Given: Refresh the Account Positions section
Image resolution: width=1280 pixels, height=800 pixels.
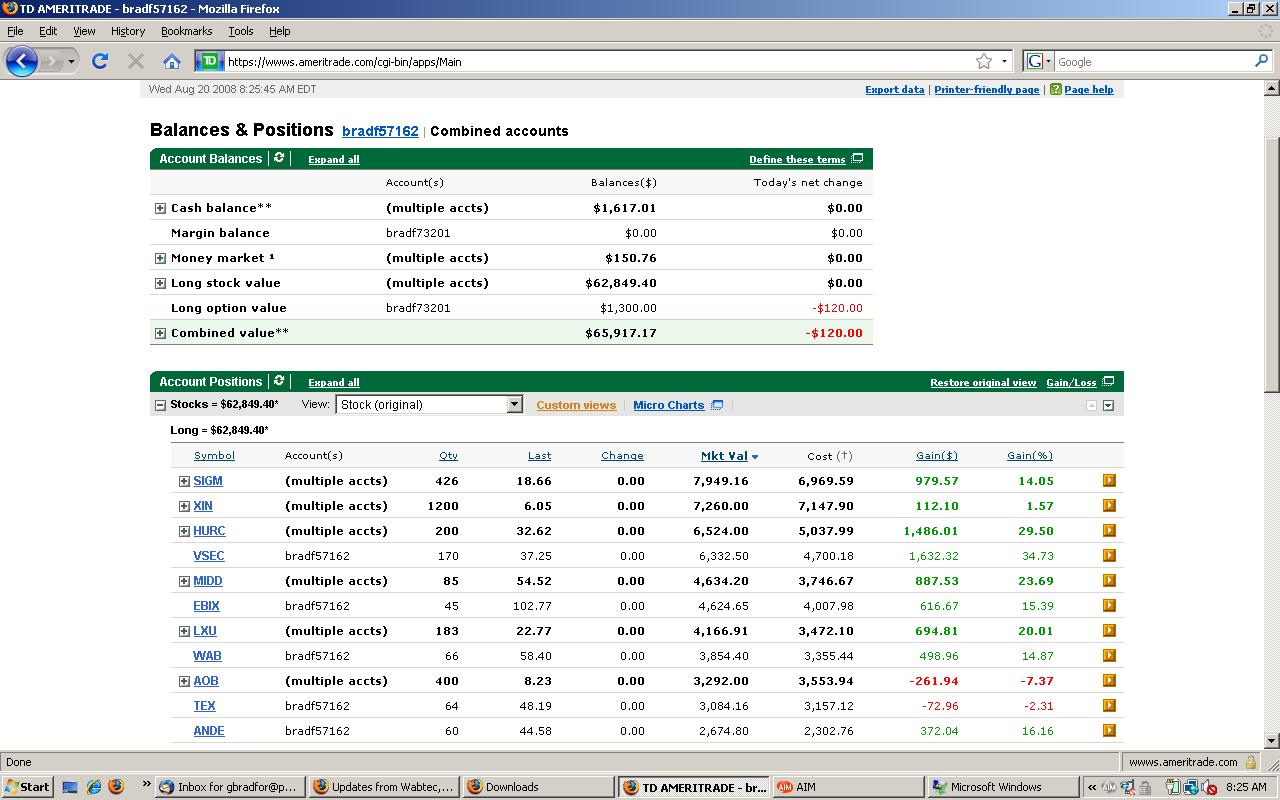Looking at the screenshot, I should tap(279, 381).
